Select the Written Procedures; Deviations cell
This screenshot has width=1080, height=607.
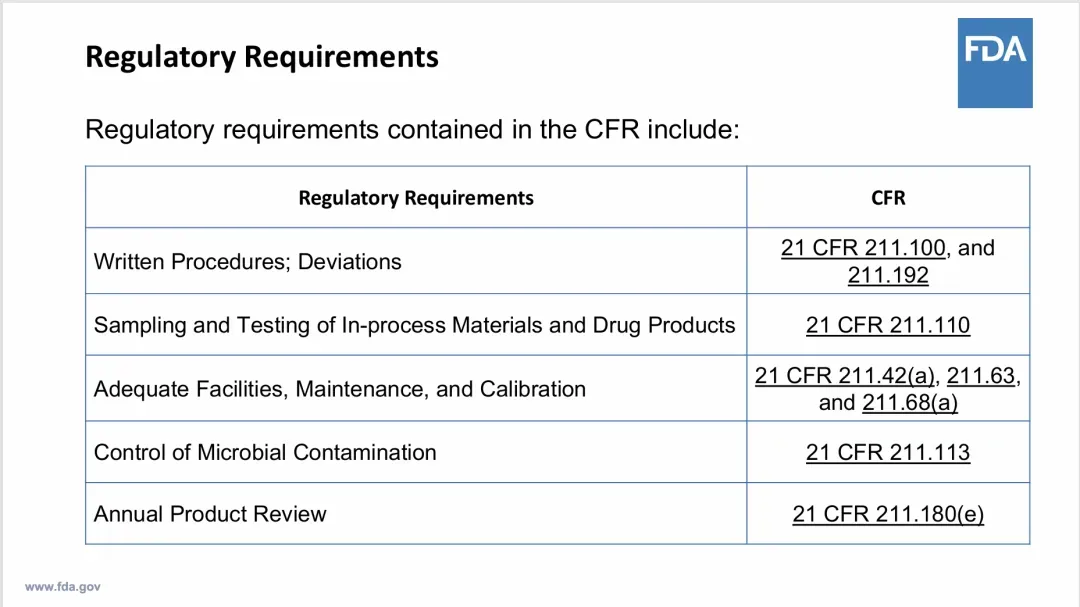tap(247, 262)
